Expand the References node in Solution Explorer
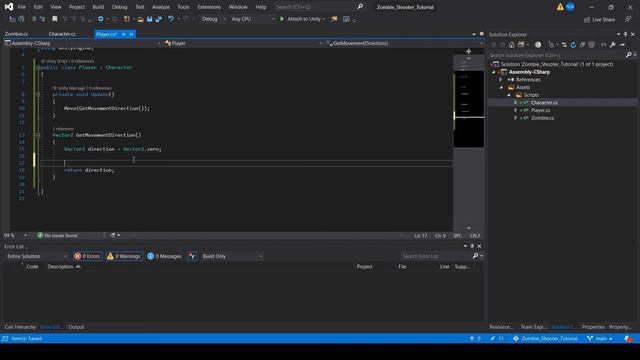Screen dimensions: 640x360 click(501, 80)
